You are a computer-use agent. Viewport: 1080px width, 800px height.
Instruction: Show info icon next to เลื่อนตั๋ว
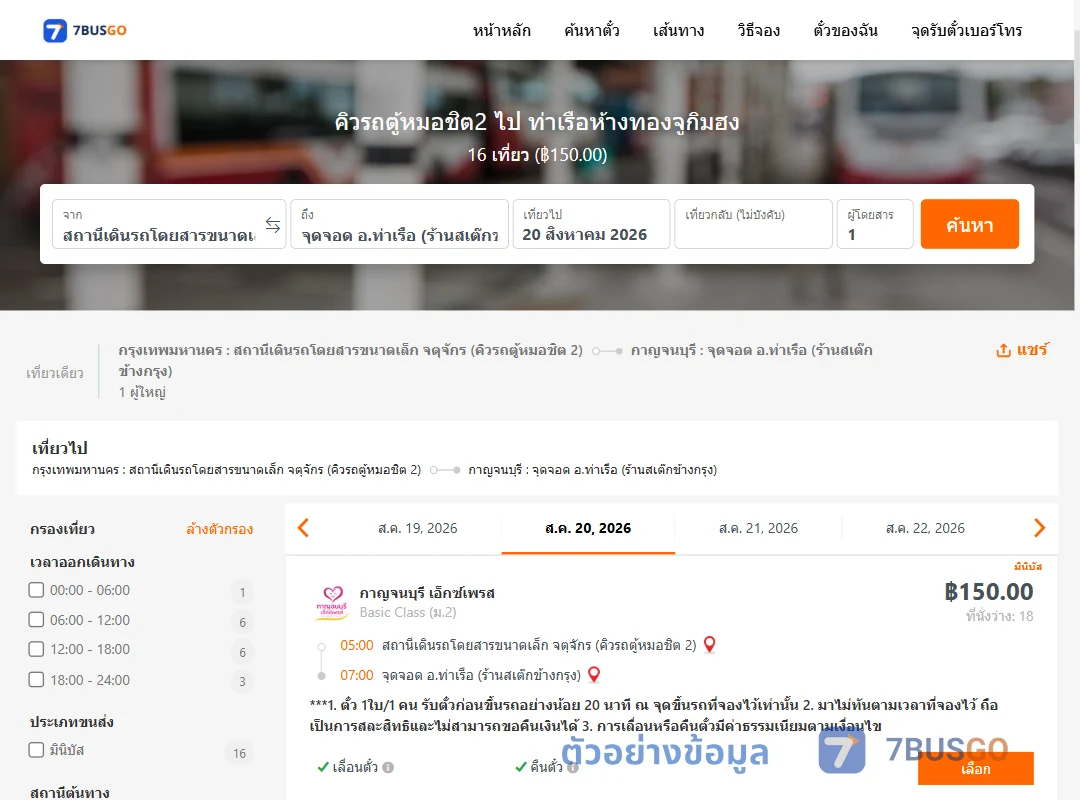pyautogui.click(x=388, y=767)
